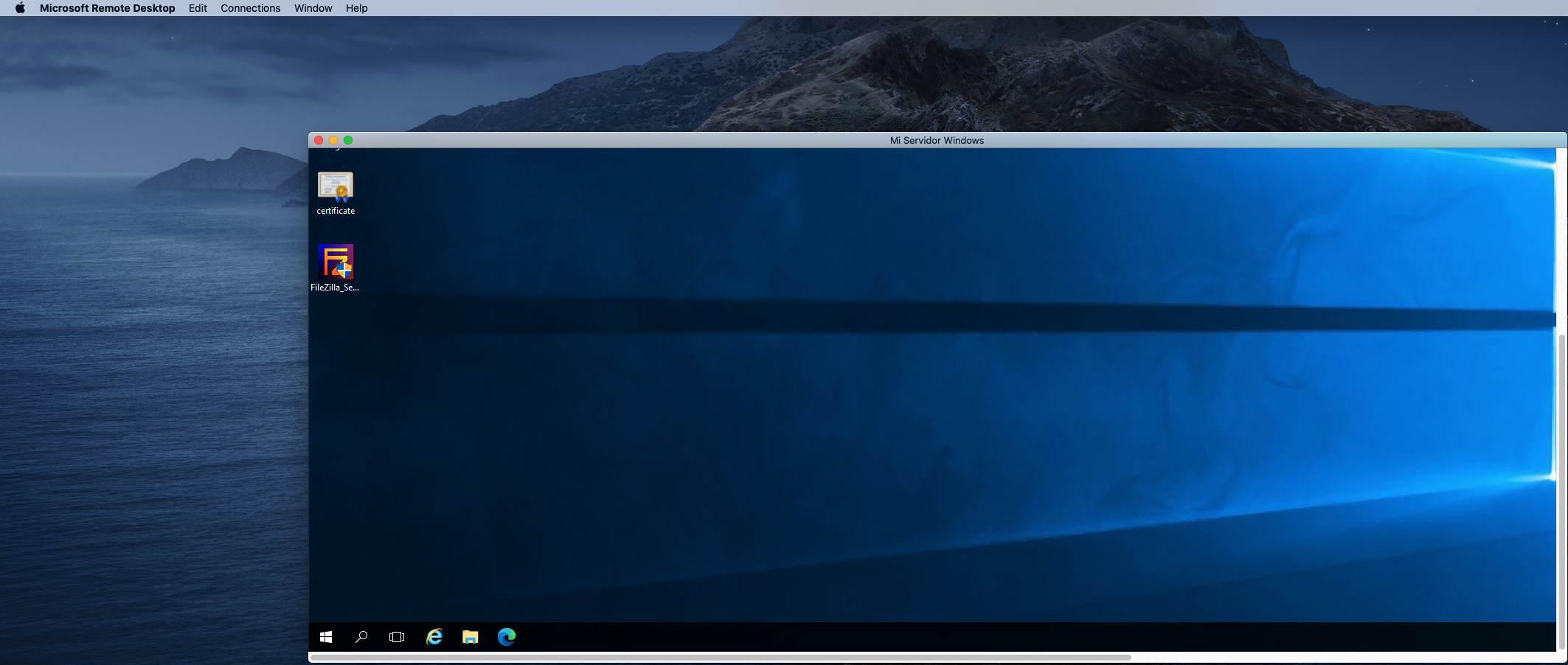
Task: Open Windows Search from the taskbar
Action: 361,637
